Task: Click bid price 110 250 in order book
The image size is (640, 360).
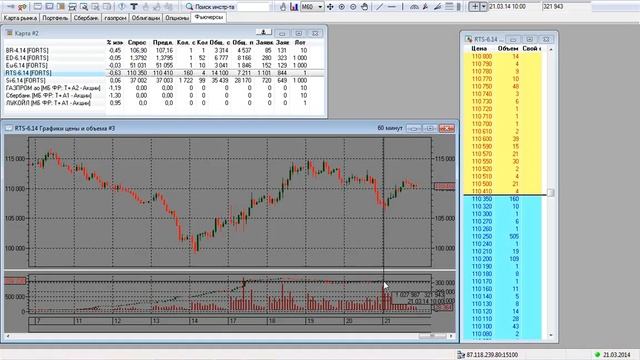Action: 482,236
